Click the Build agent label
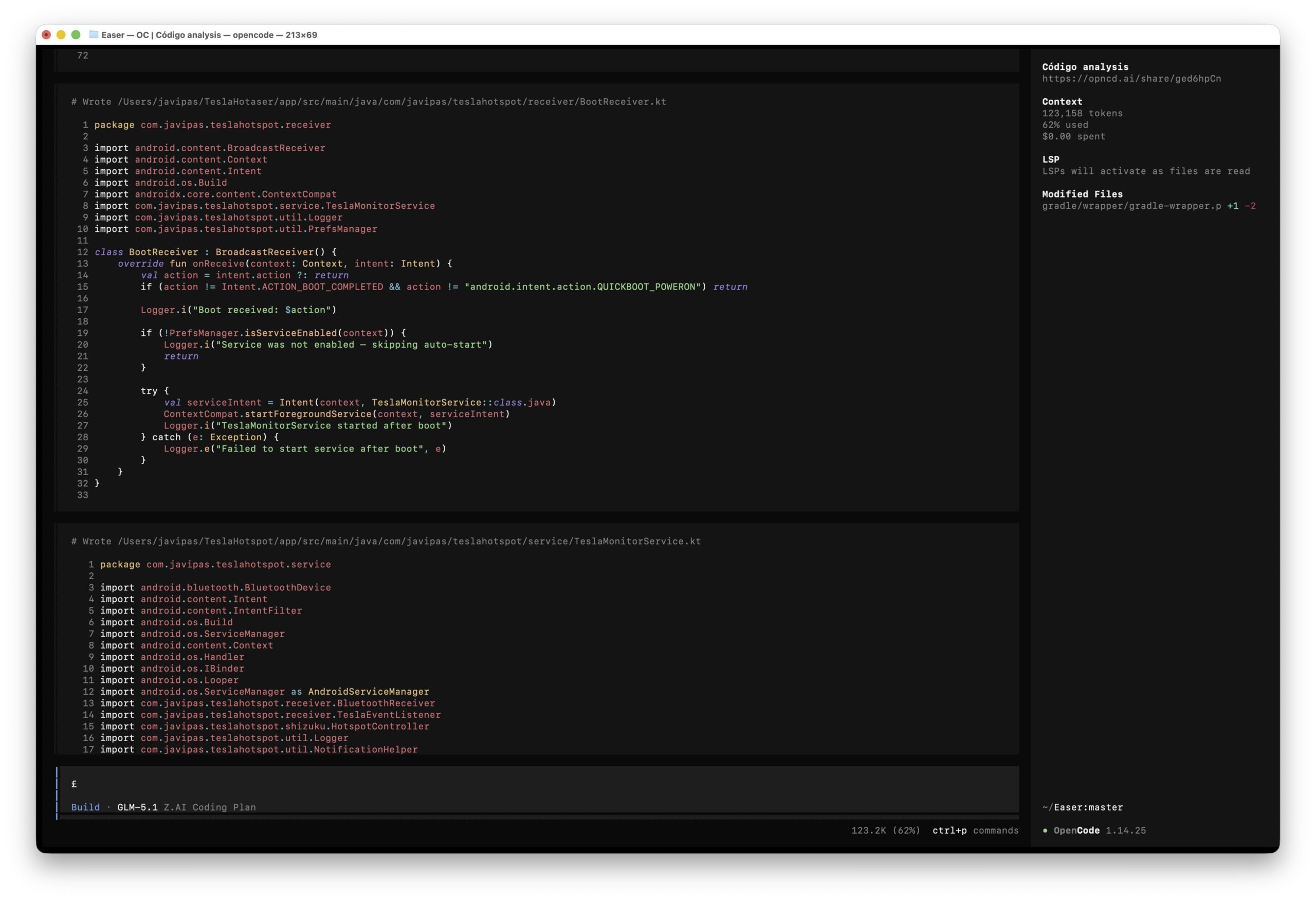The height and width of the screenshot is (901, 1316). click(85, 807)
